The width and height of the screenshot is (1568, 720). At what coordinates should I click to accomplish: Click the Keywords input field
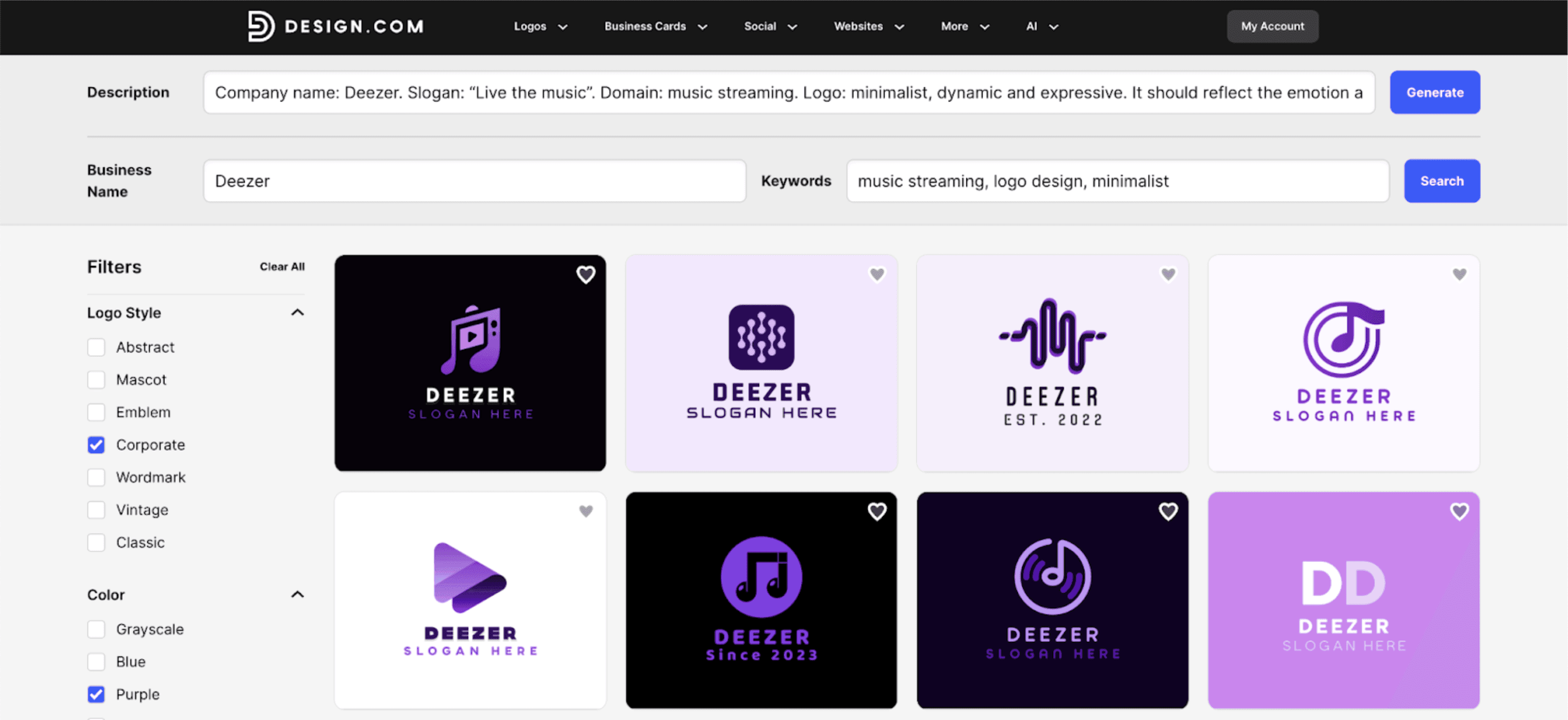1117,181
